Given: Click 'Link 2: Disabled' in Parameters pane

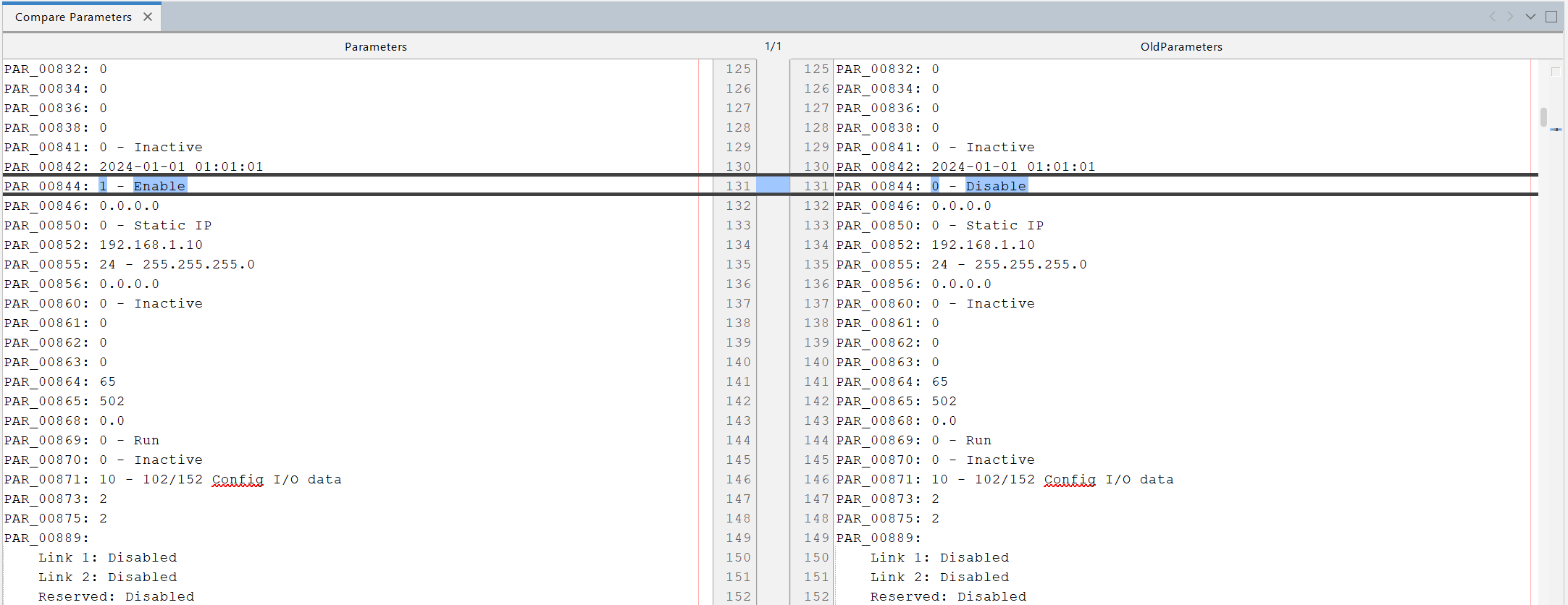Looking at the screenshot, I should pos(108,577).
